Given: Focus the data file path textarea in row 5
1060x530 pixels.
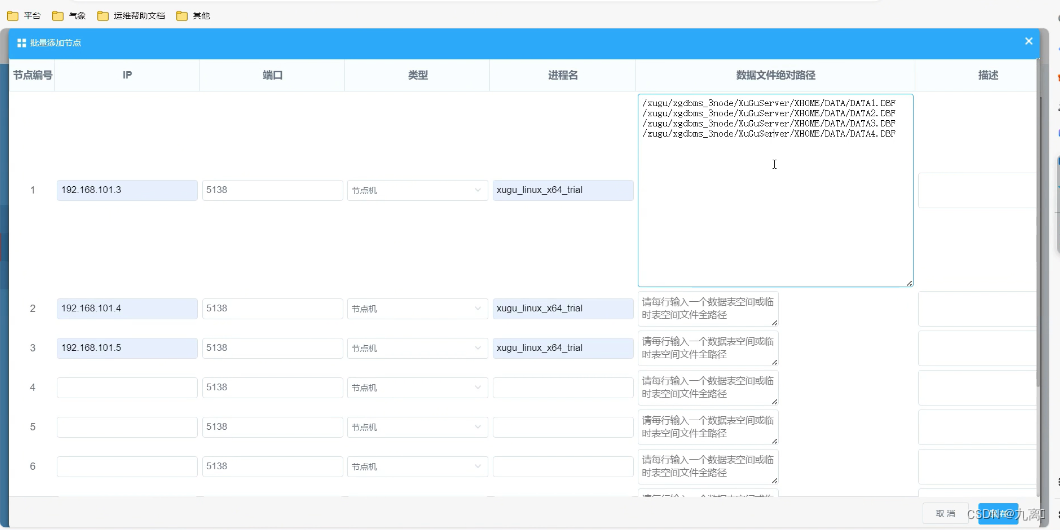Looking at the screenshot, I should coord(708,427).
